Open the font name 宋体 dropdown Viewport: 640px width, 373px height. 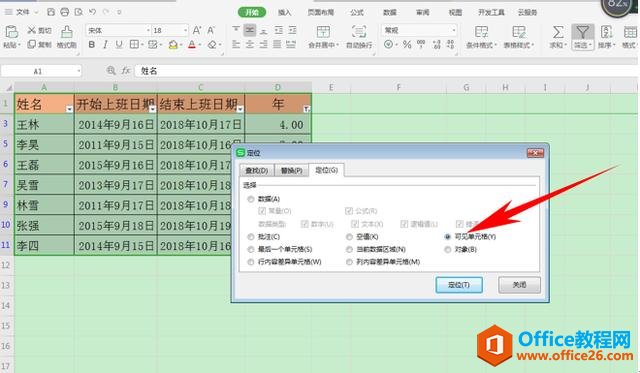(x=148, y=30)
